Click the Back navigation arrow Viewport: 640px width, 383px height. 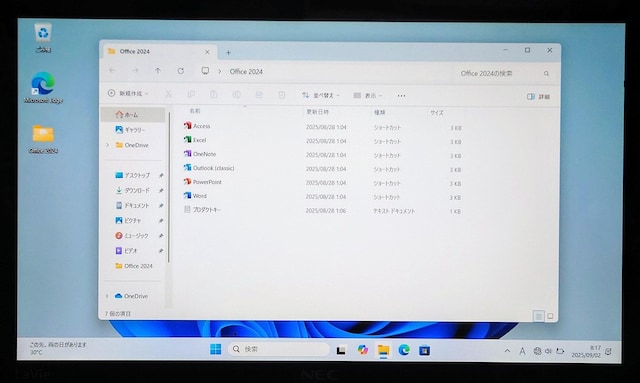pos(112,70)
